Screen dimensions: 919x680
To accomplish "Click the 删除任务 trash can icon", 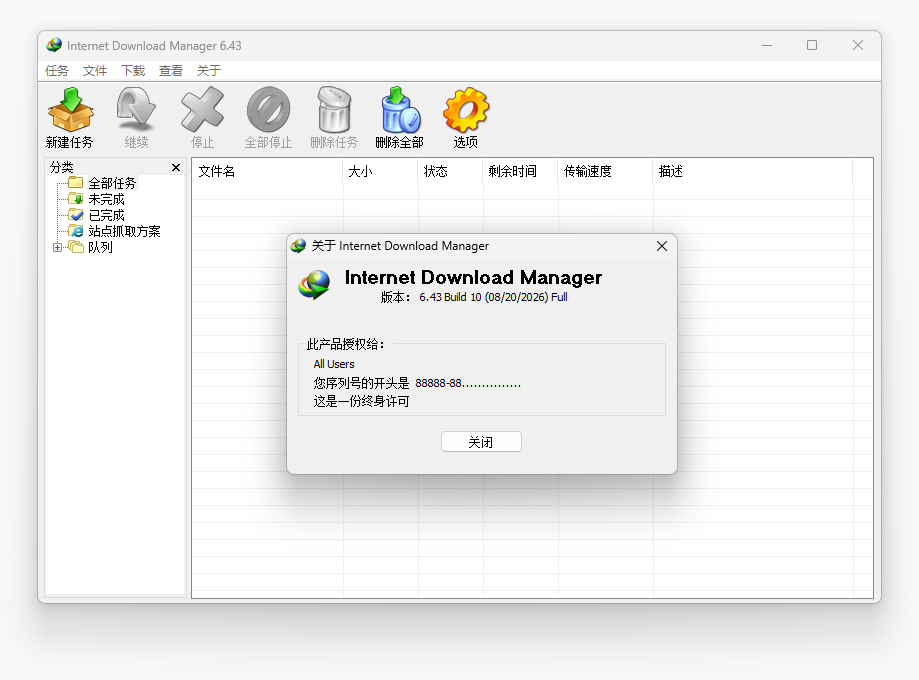I will tap(334, 110).
